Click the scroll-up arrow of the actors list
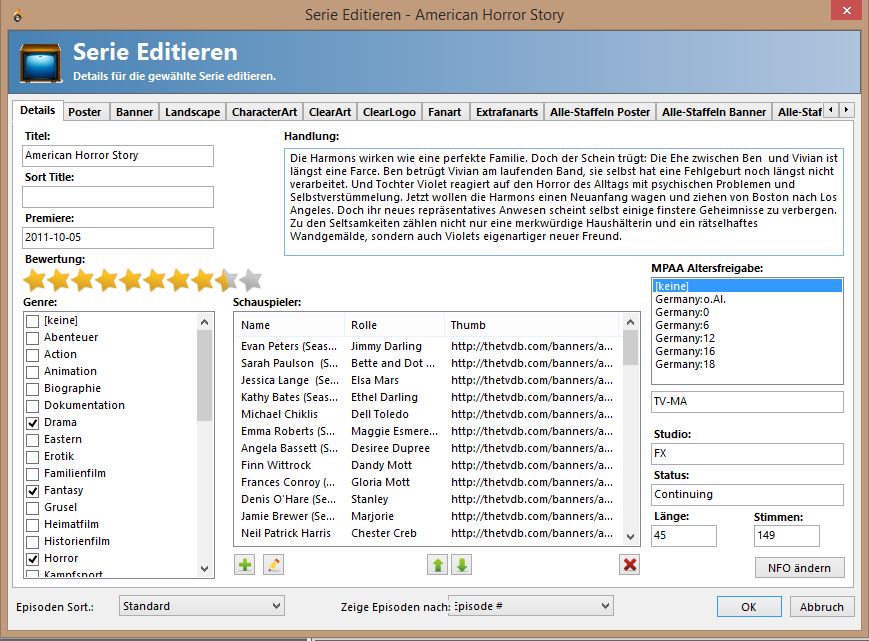The image size is (869, 641). (x=630, y=322)
